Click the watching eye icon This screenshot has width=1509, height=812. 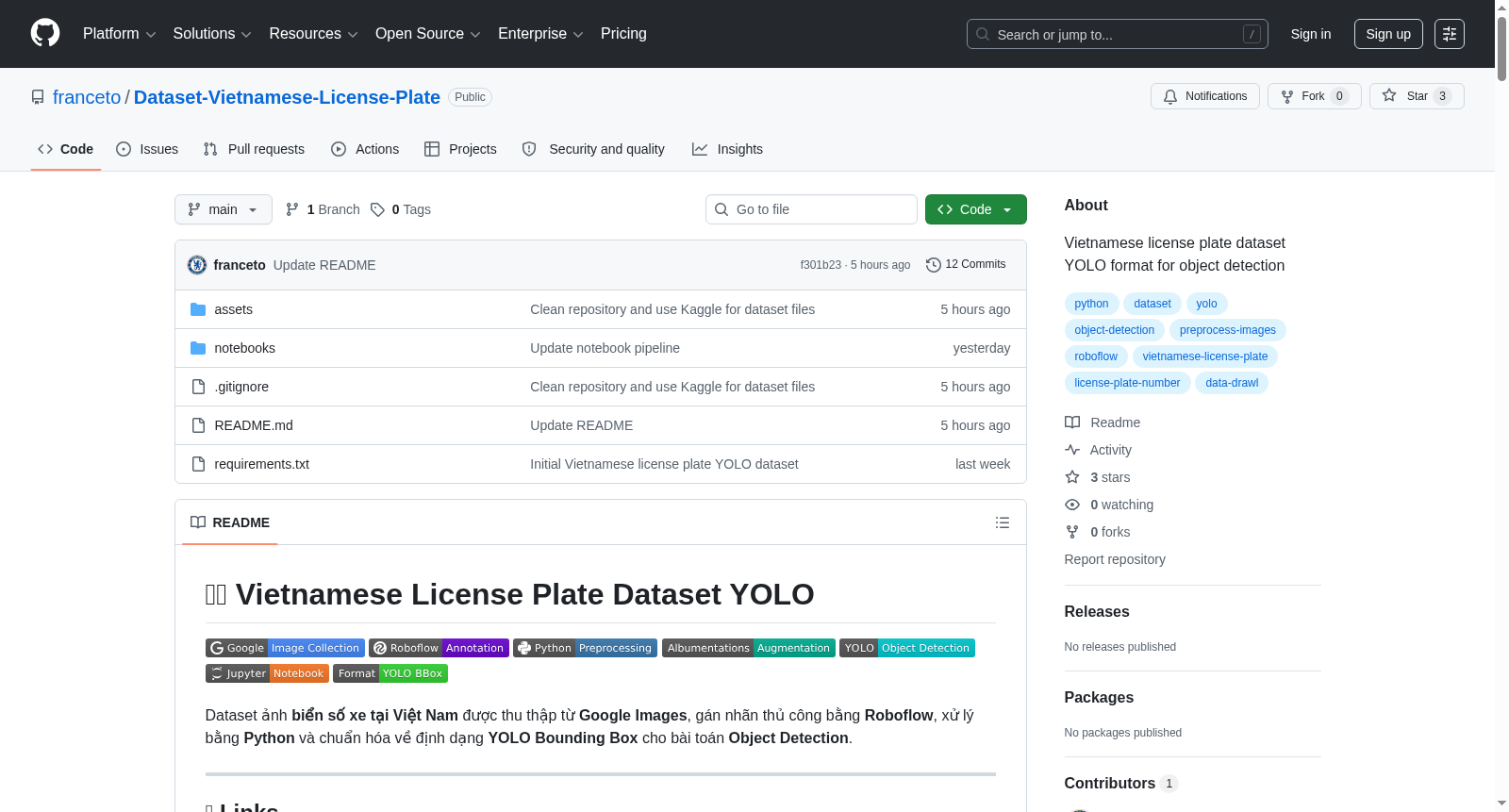click(1072, 505)
